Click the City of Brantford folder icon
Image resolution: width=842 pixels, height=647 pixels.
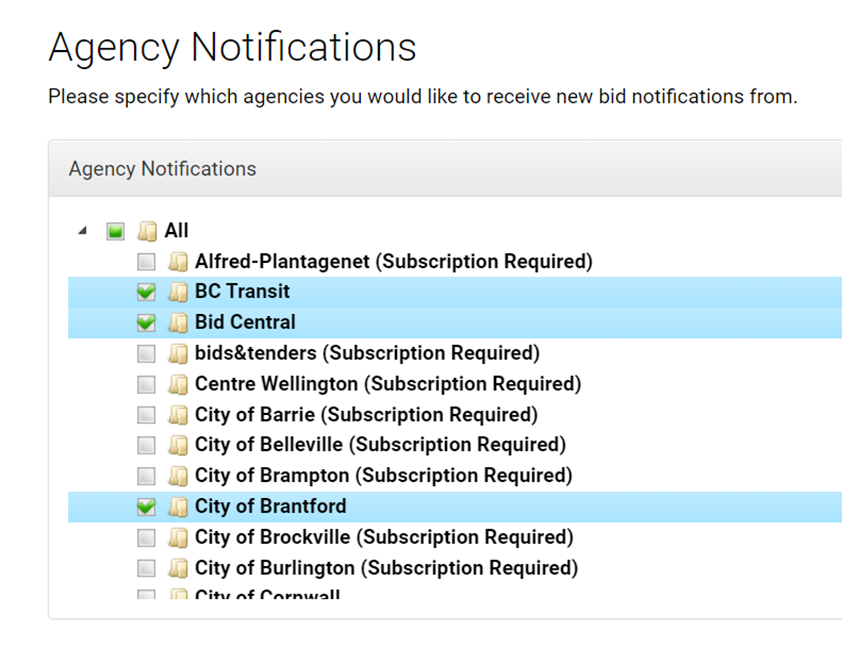[178, 506]
